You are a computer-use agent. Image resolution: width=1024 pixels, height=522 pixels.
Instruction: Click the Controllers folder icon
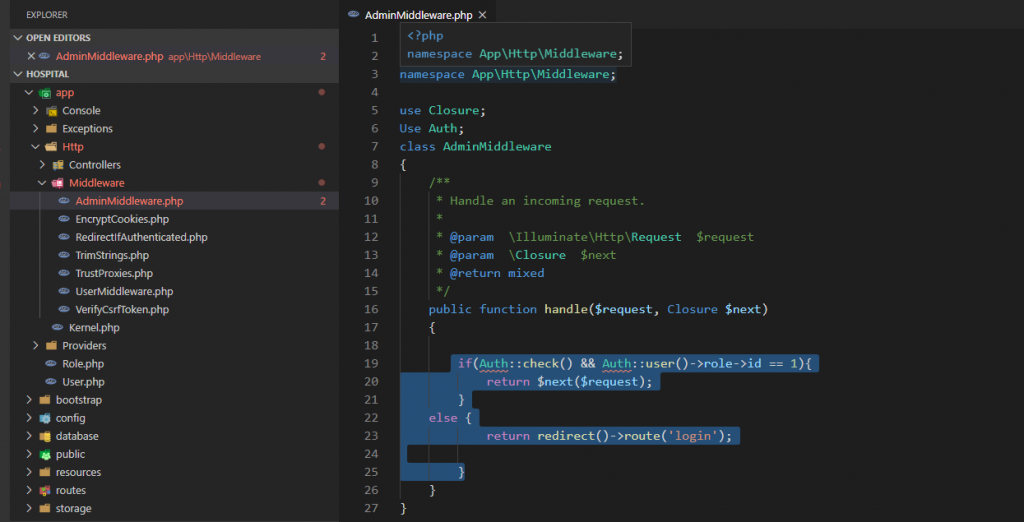click(x=57, y=165)
